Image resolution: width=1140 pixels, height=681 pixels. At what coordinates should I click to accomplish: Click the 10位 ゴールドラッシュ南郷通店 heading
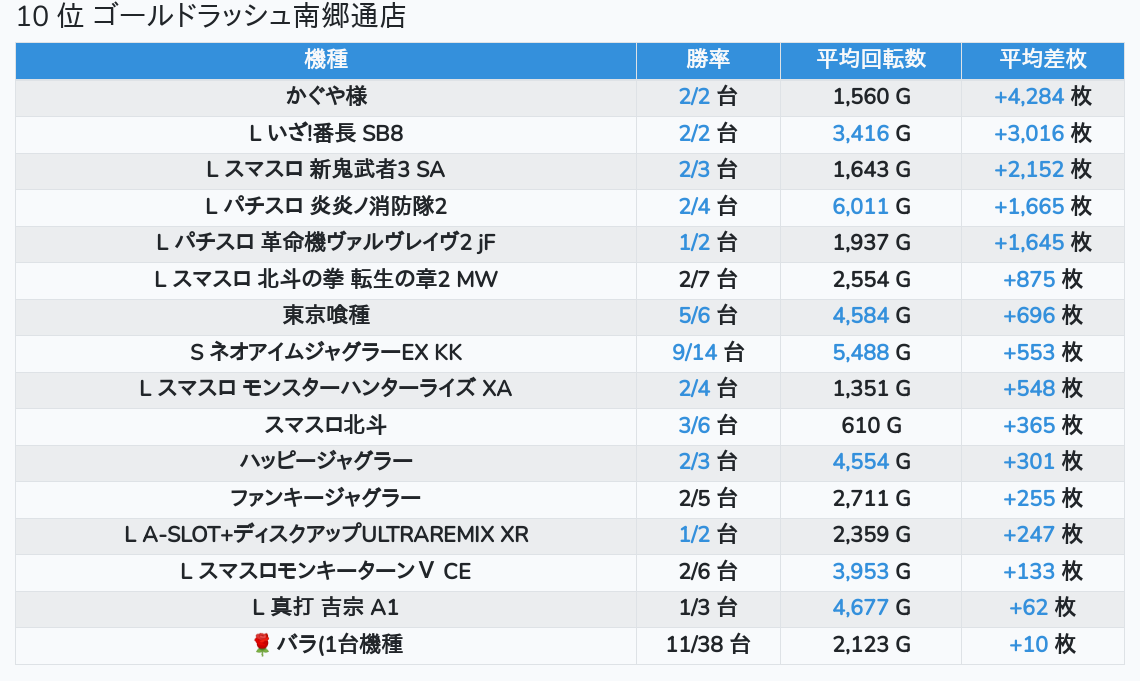click(212, 17)
